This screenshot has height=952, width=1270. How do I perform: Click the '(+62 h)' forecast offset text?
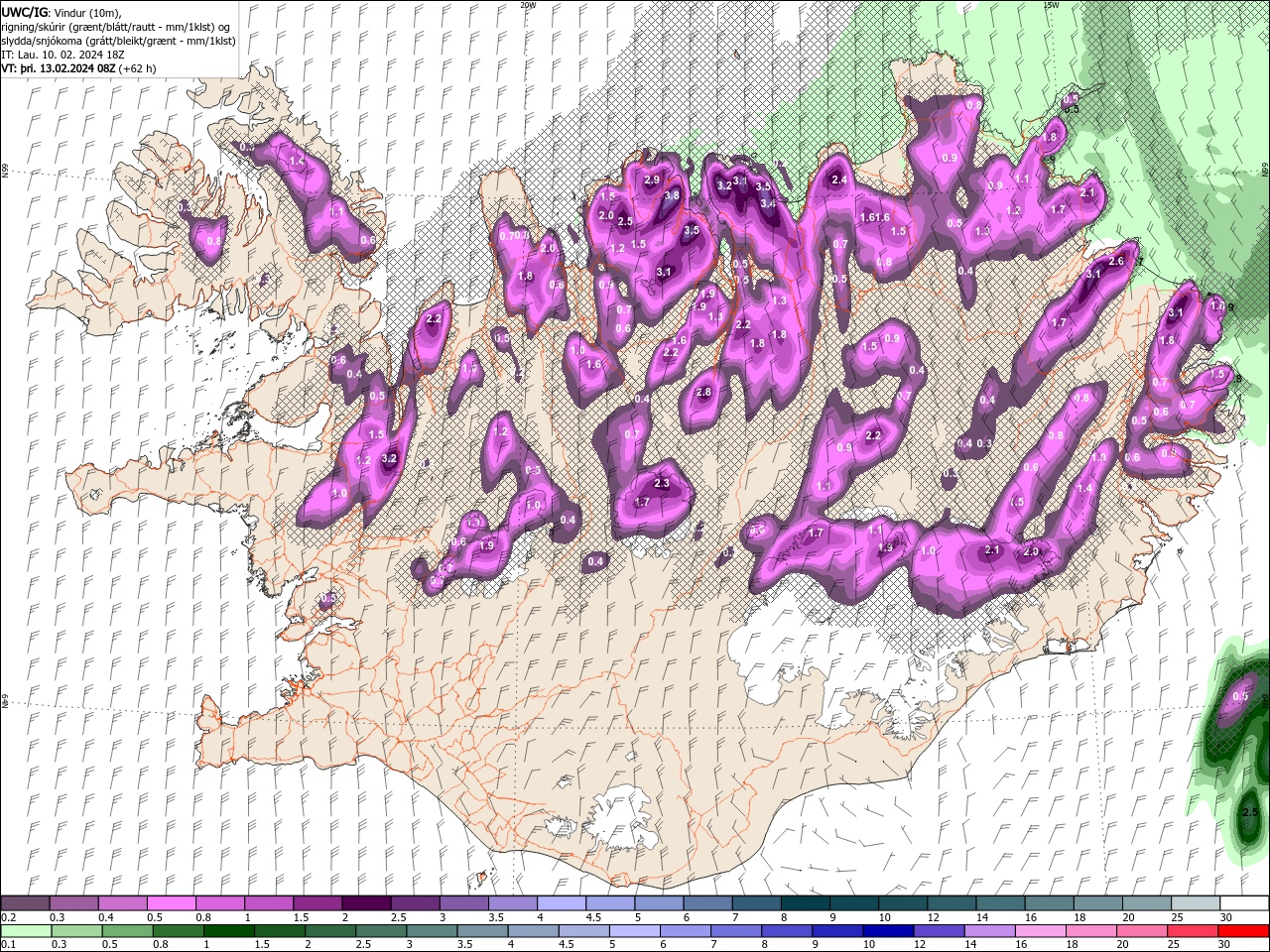[138, 68]
